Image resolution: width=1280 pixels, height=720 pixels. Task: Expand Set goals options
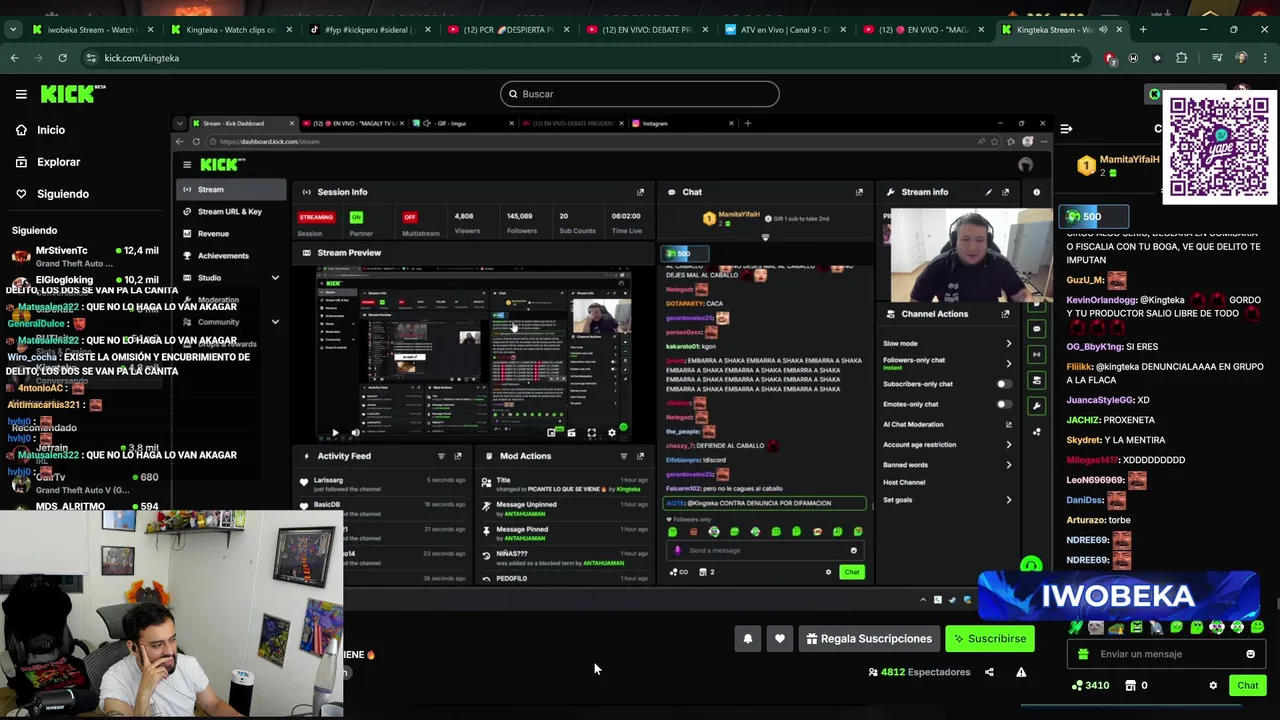pyautogui.click(x=1008, y=500)
